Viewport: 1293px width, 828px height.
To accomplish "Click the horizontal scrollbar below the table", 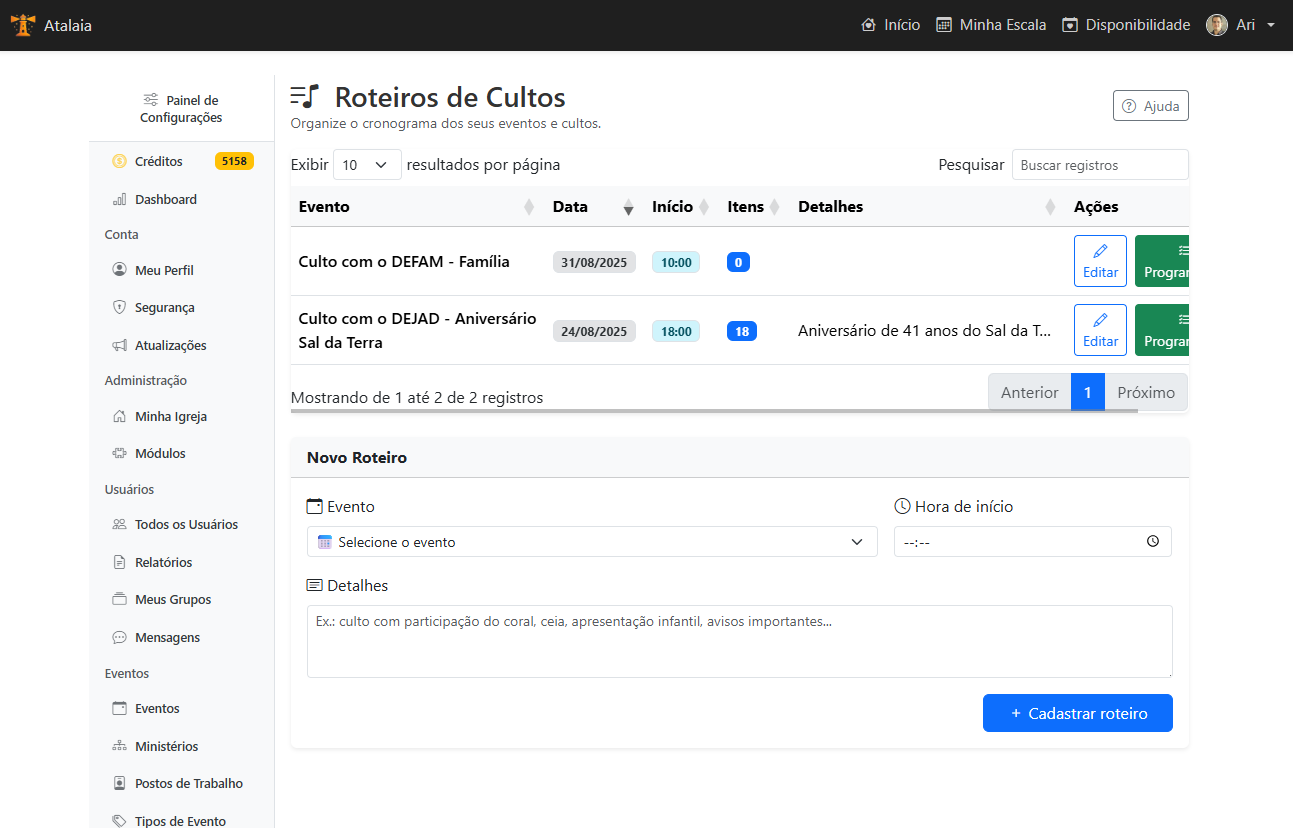I will (x=713, y=411).
